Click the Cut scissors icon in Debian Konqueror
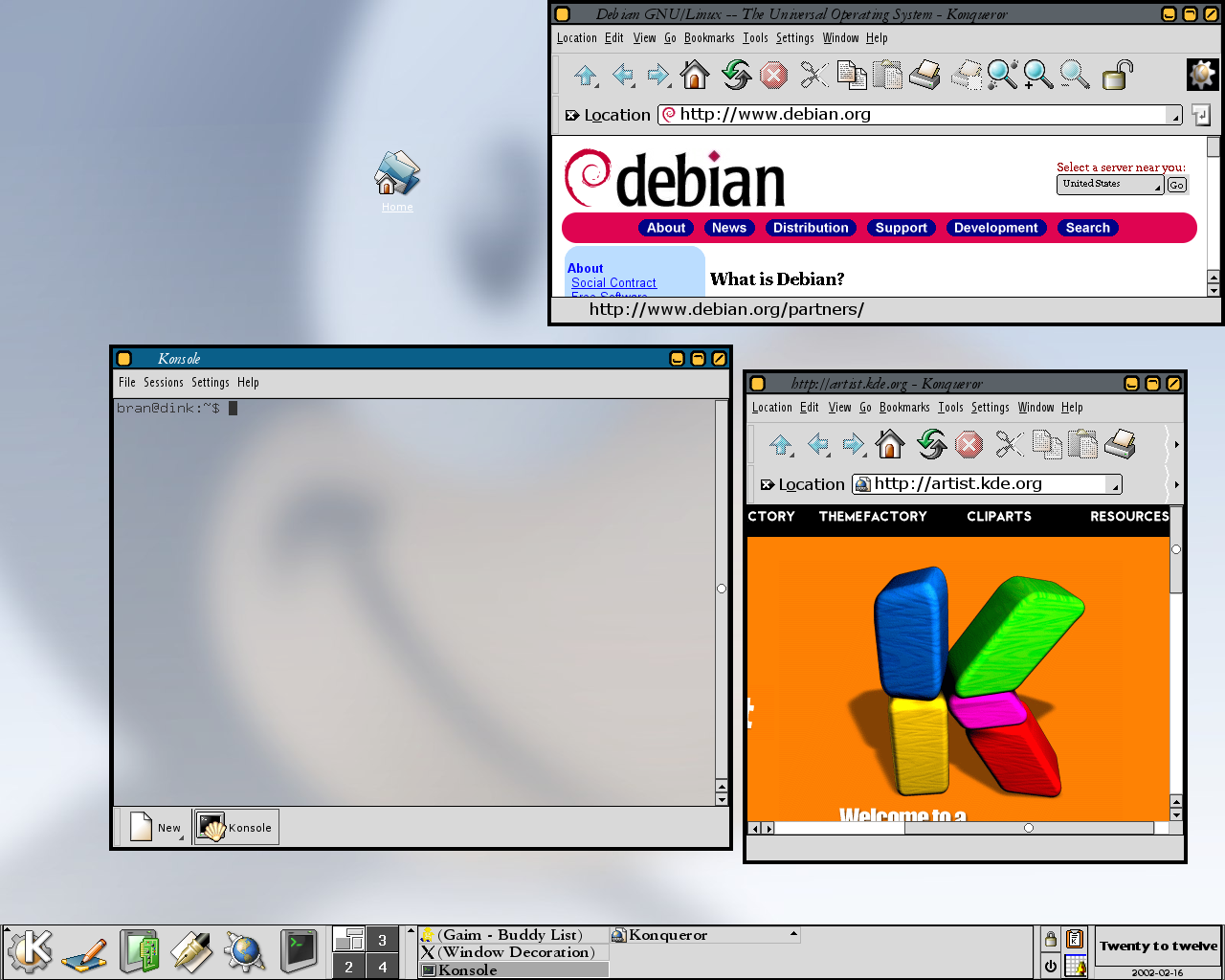The width and height of the screenshot is (1225, 980). 813,76
